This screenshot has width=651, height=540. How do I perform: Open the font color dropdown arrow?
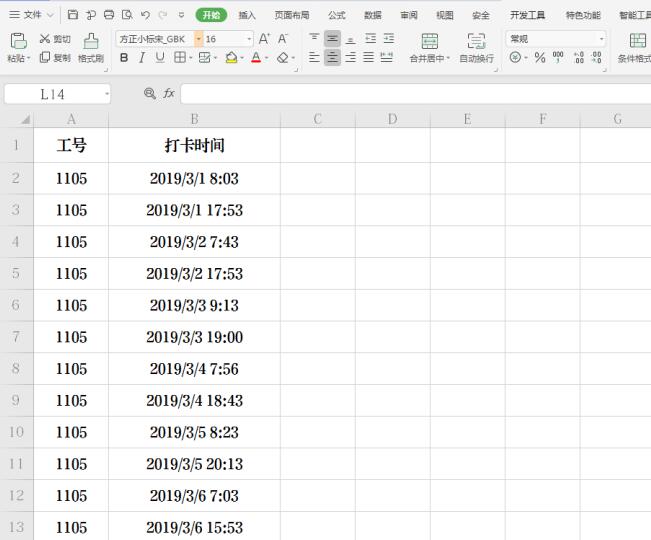coord(267,58)
